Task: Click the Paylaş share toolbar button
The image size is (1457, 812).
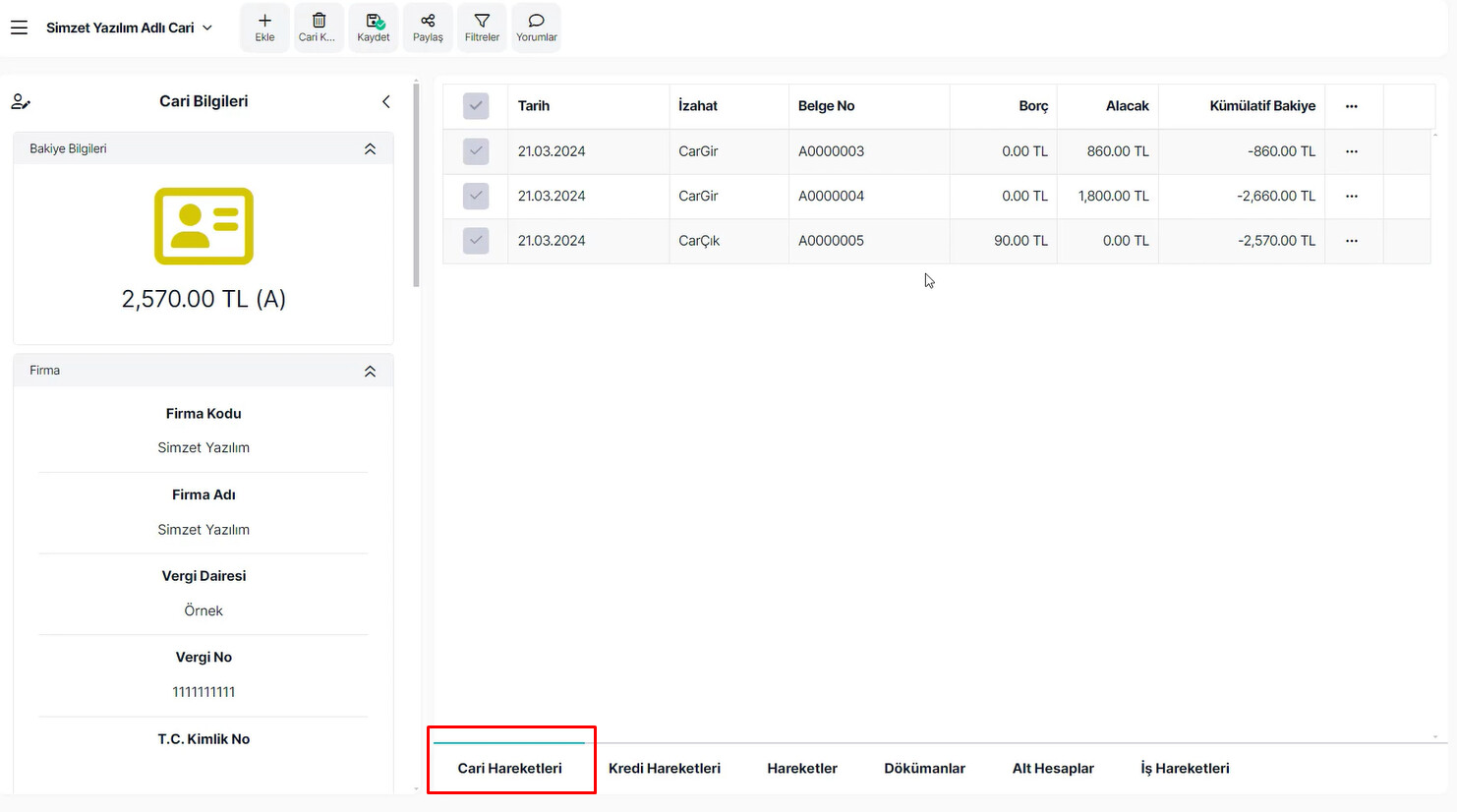Action: (x=428, y=28)
